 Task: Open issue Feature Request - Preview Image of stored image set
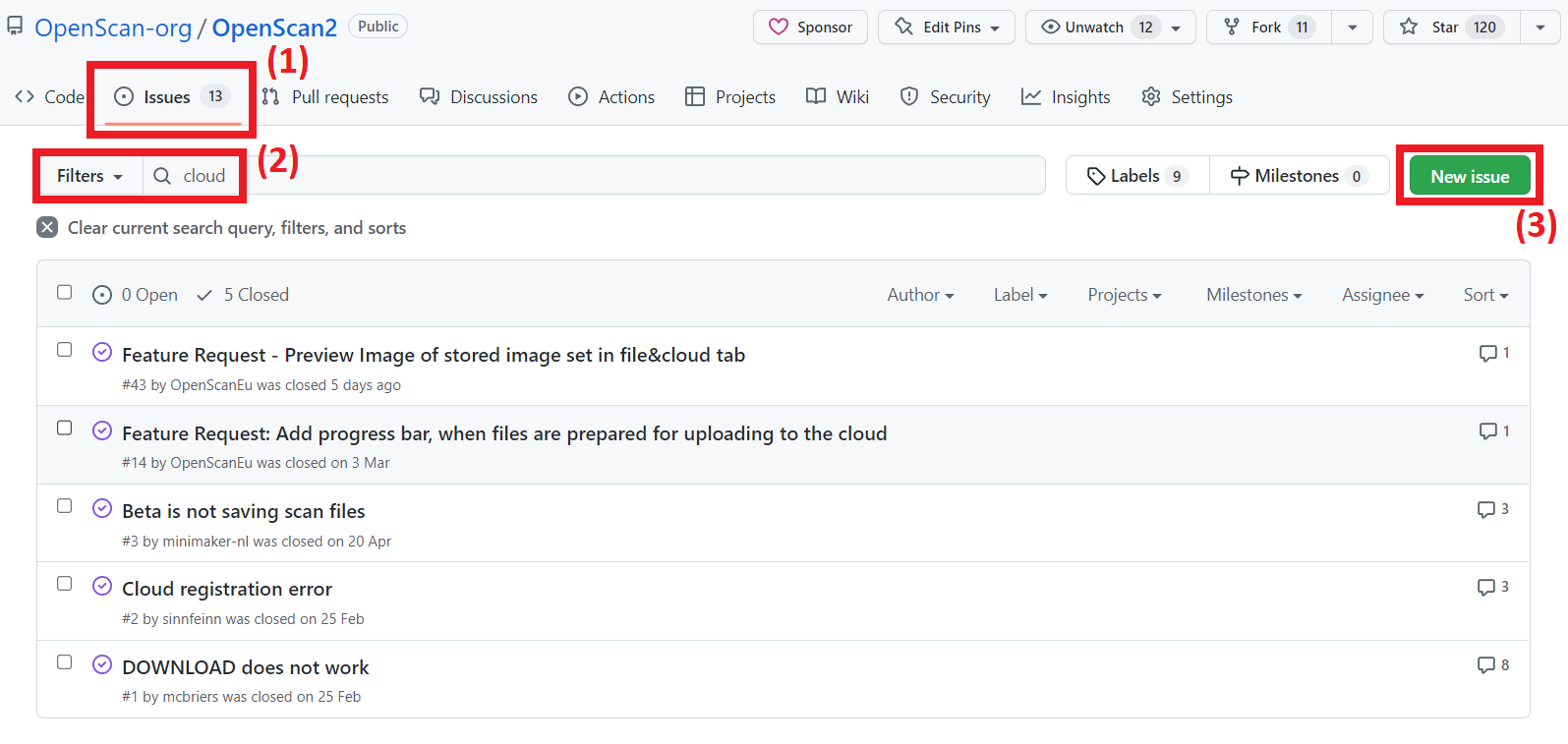(434, 355)
